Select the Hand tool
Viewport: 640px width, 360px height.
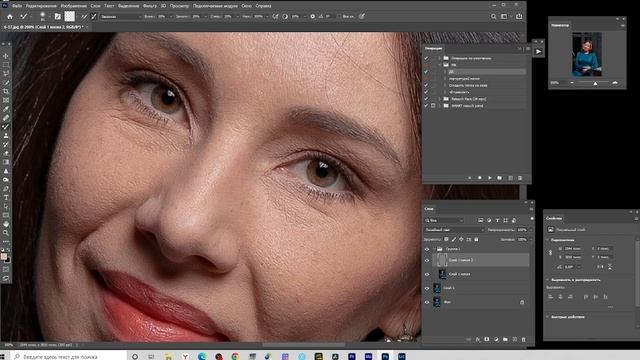pos(6,224)
